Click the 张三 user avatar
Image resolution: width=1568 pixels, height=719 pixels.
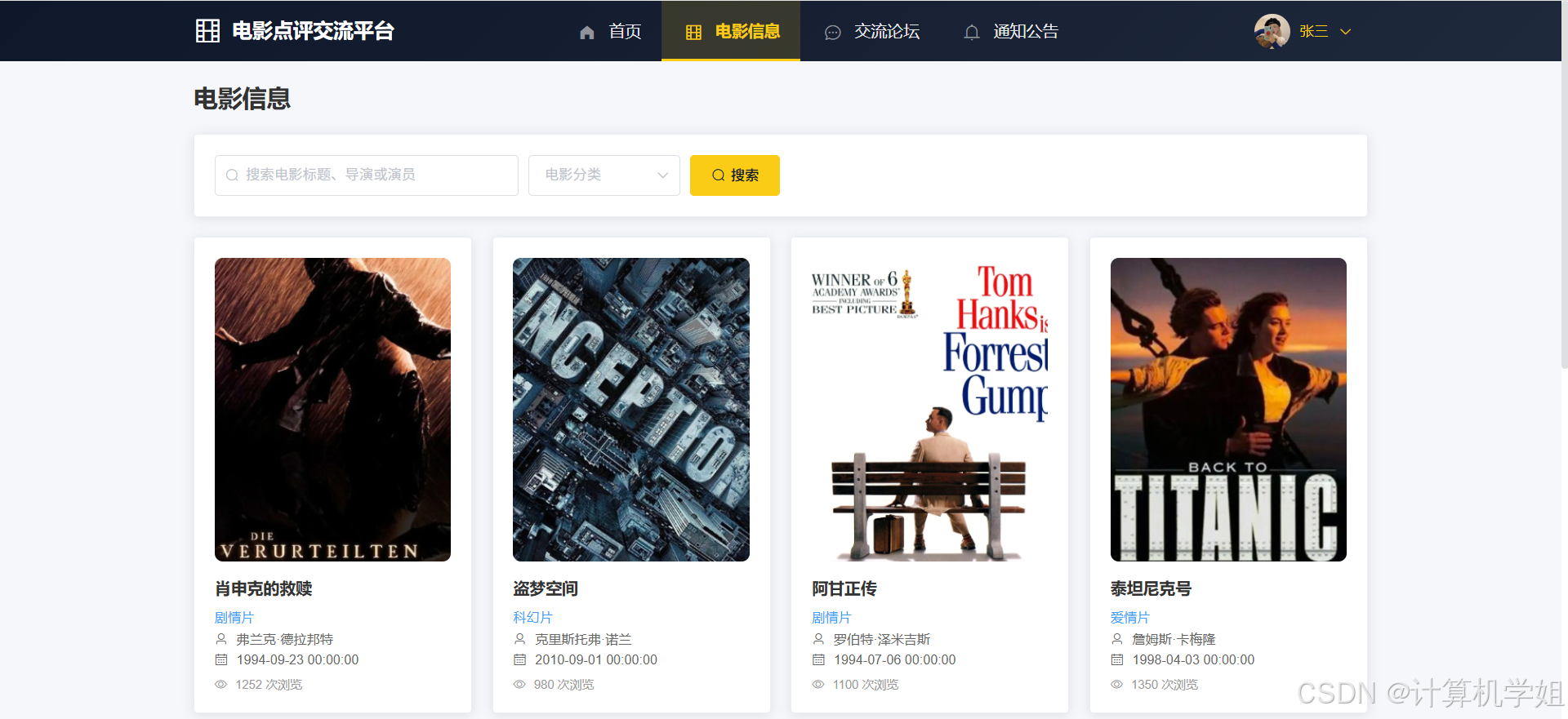click(x=1272, y=31)
